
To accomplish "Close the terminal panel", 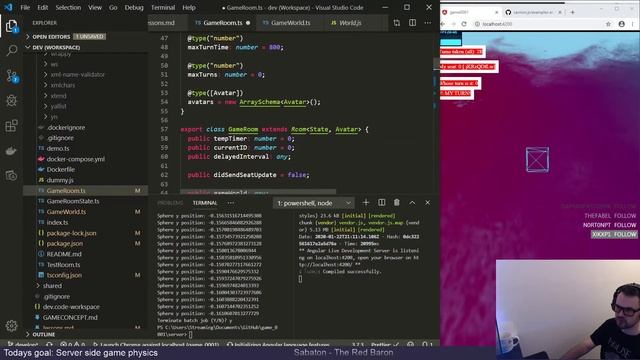I will 427,202.
